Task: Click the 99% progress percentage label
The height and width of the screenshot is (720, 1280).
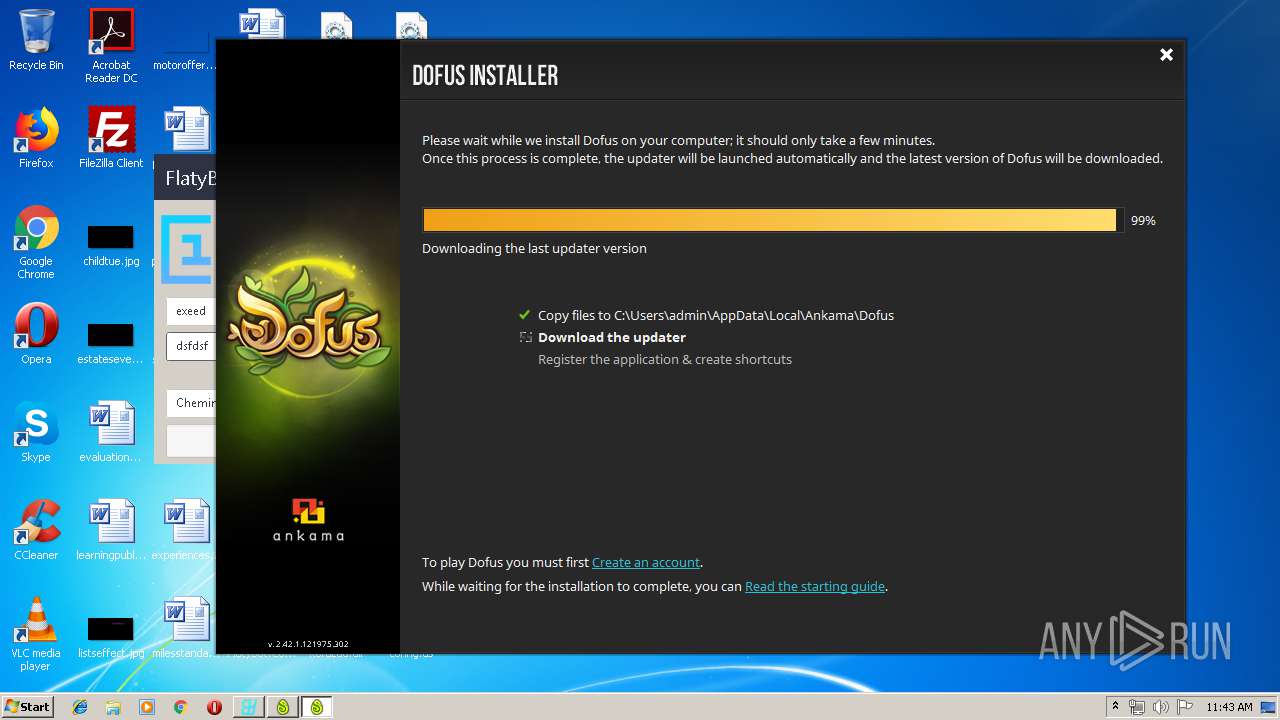Action: click(x=1143, y=220)
